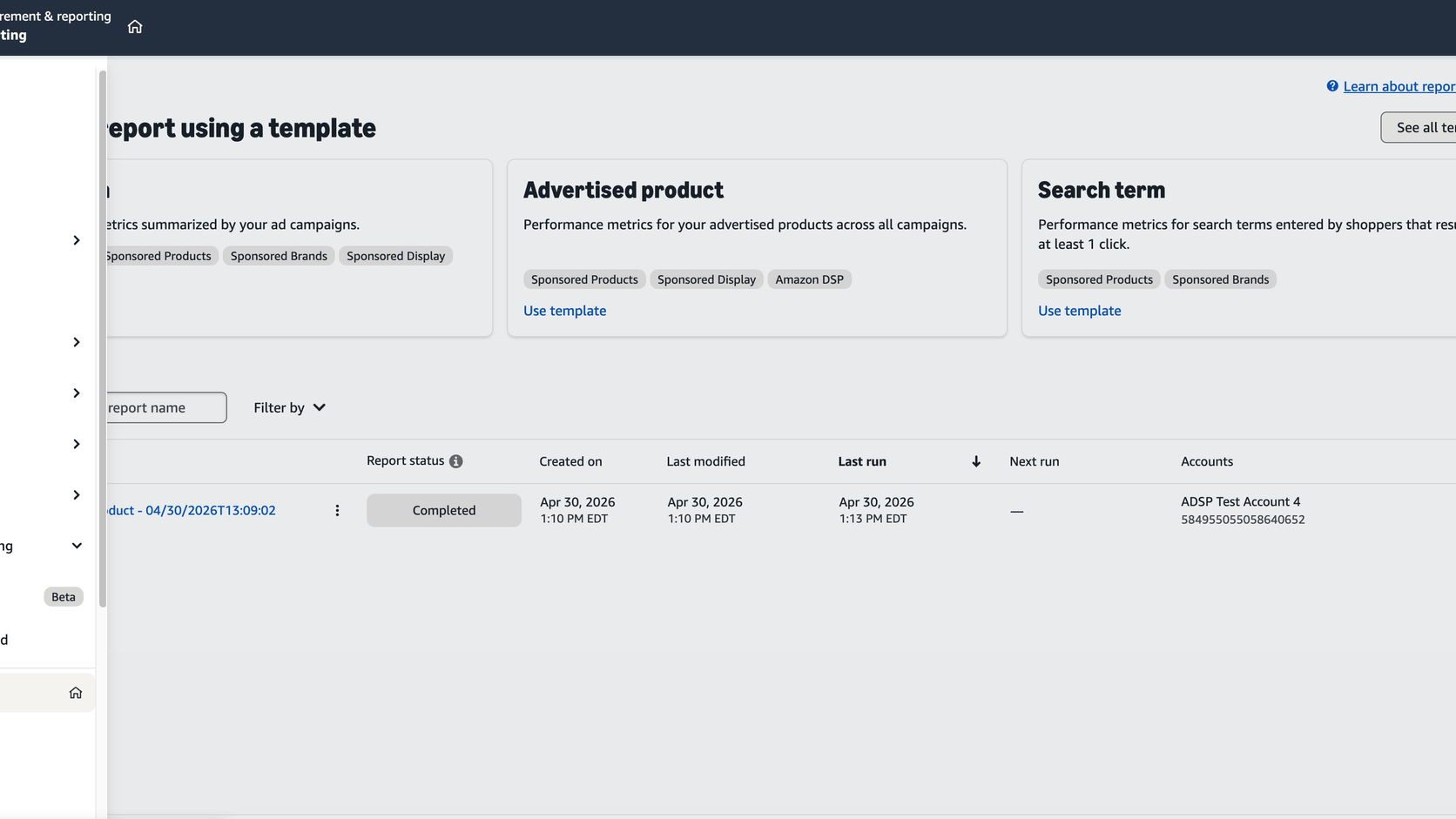This screenshot has height=819, width=1456.
Task: Select Sponsored Products tag on Advertised product card
Action: coord(584,279)
